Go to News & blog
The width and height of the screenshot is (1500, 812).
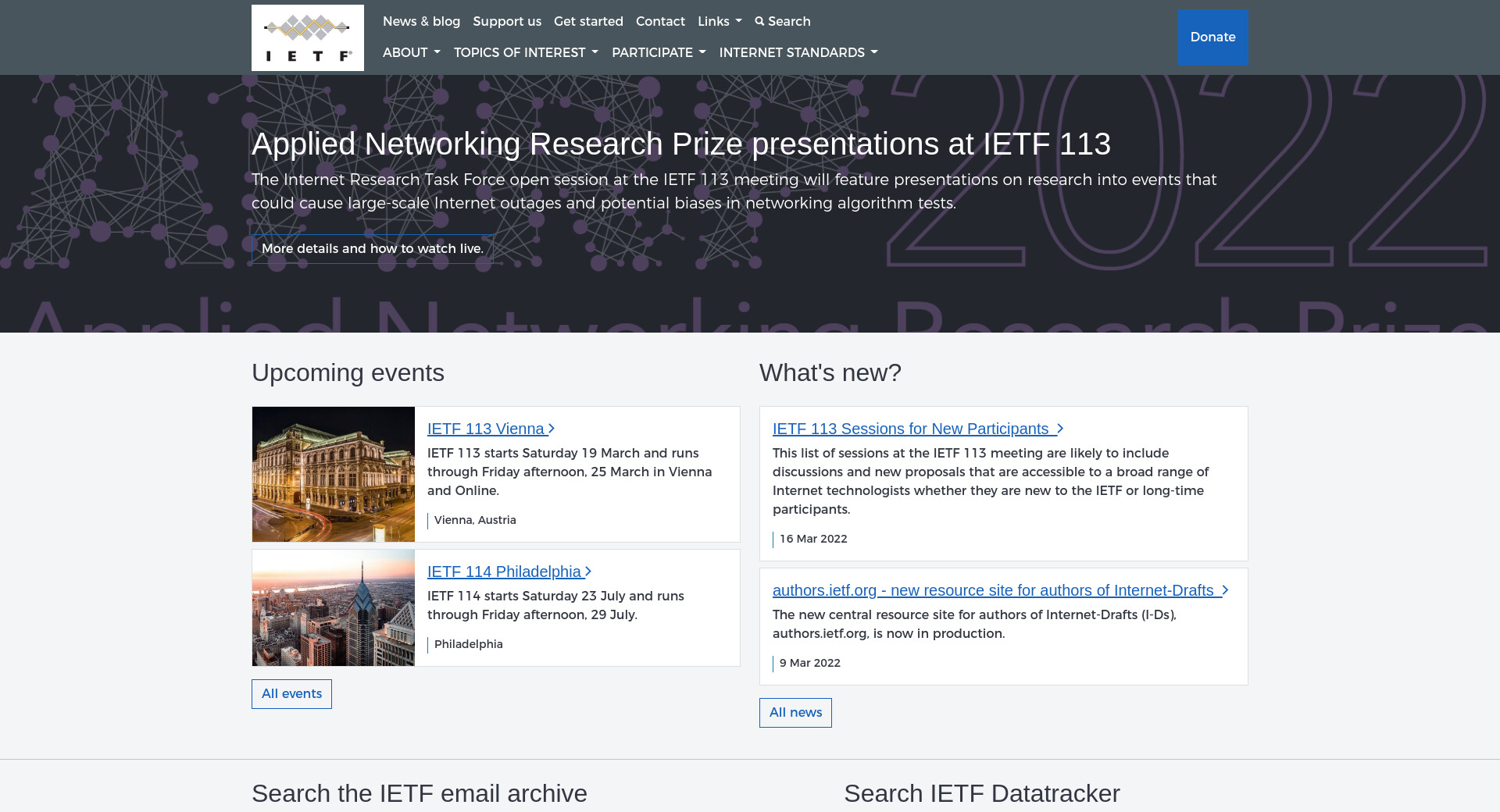pyautogui.click(x=421, y=22)
